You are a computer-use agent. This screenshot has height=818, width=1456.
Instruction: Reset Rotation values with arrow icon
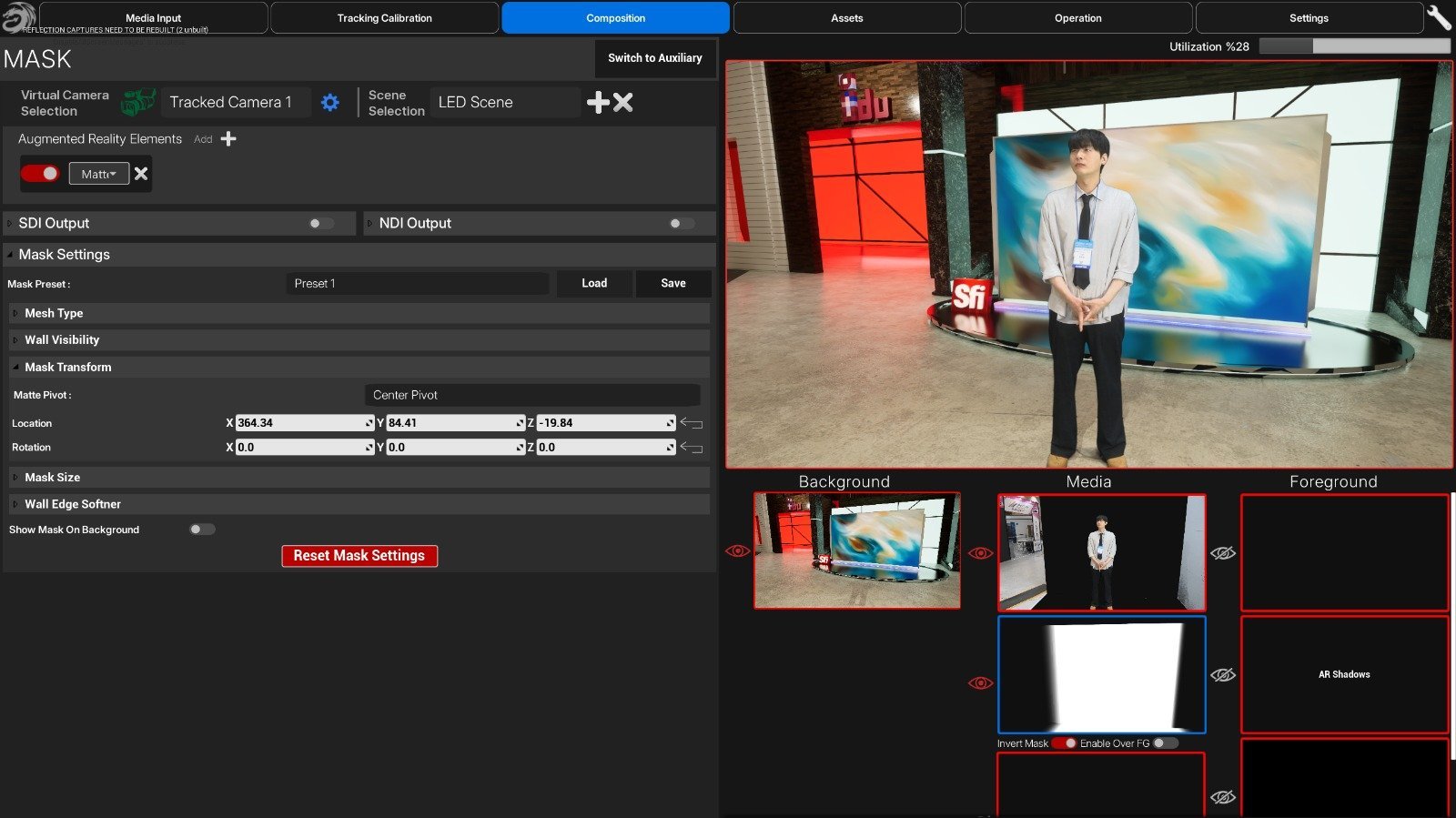692,448
